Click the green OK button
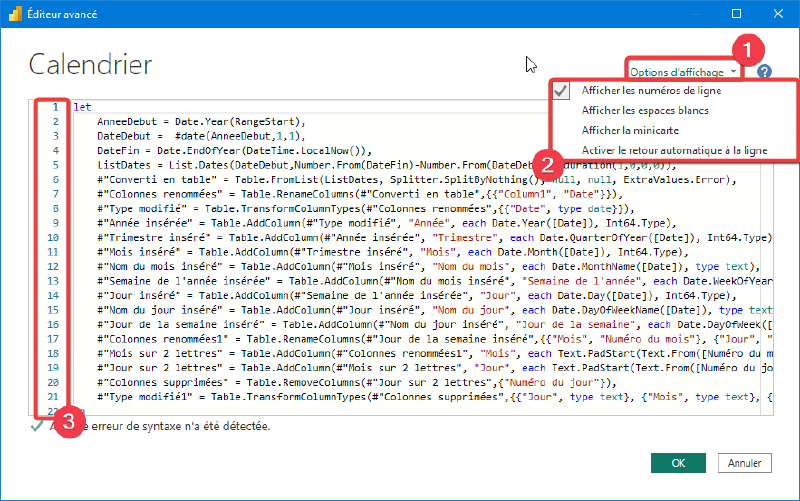 [678, 463]
